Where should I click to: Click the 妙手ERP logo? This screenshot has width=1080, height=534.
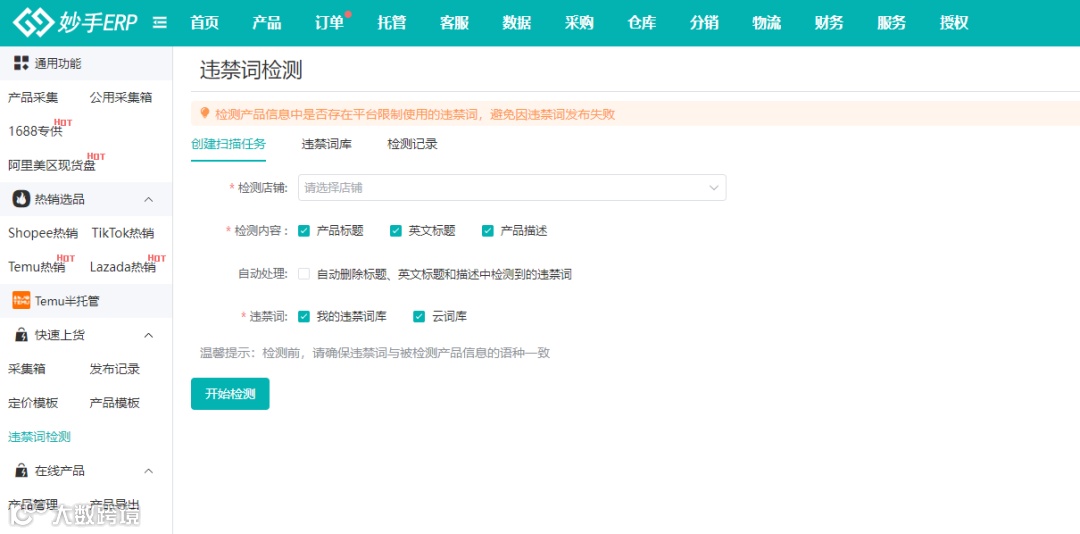[75, 23]
